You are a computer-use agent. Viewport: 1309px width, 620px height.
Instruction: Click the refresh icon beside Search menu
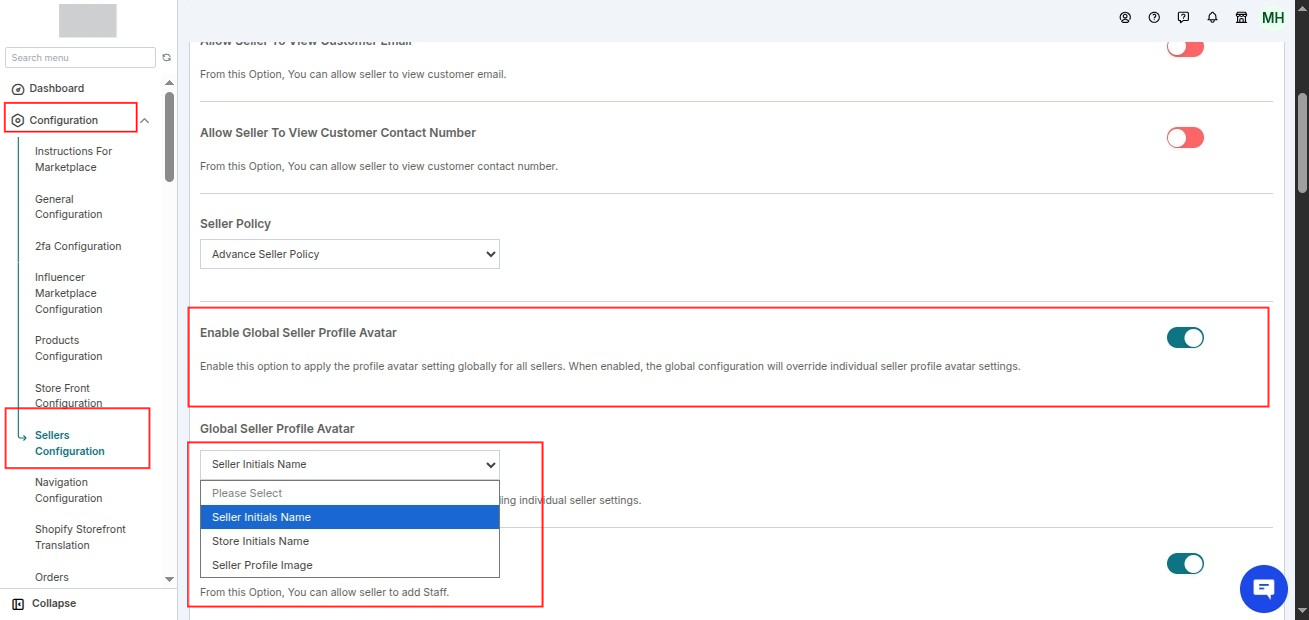(x=167, y=58)
